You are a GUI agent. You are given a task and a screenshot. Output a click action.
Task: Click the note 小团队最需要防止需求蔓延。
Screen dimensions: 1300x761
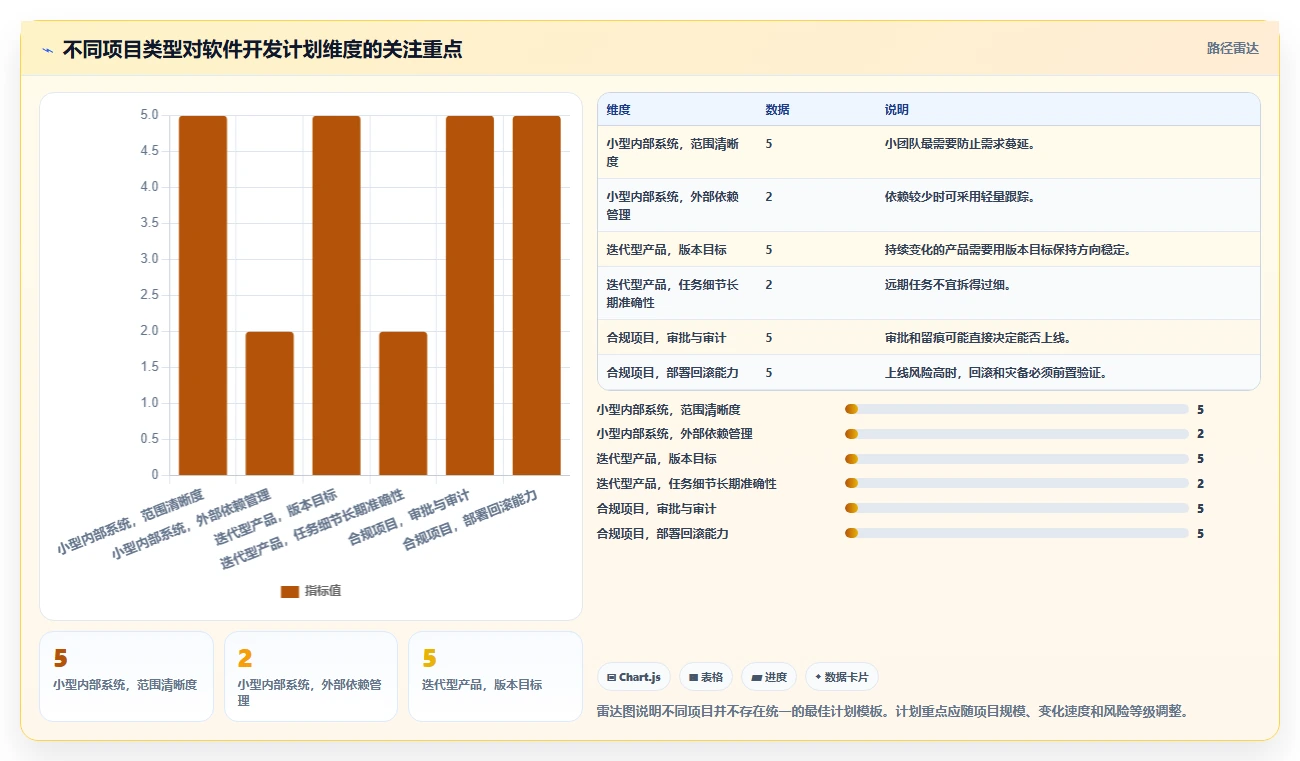click(960, 144)
